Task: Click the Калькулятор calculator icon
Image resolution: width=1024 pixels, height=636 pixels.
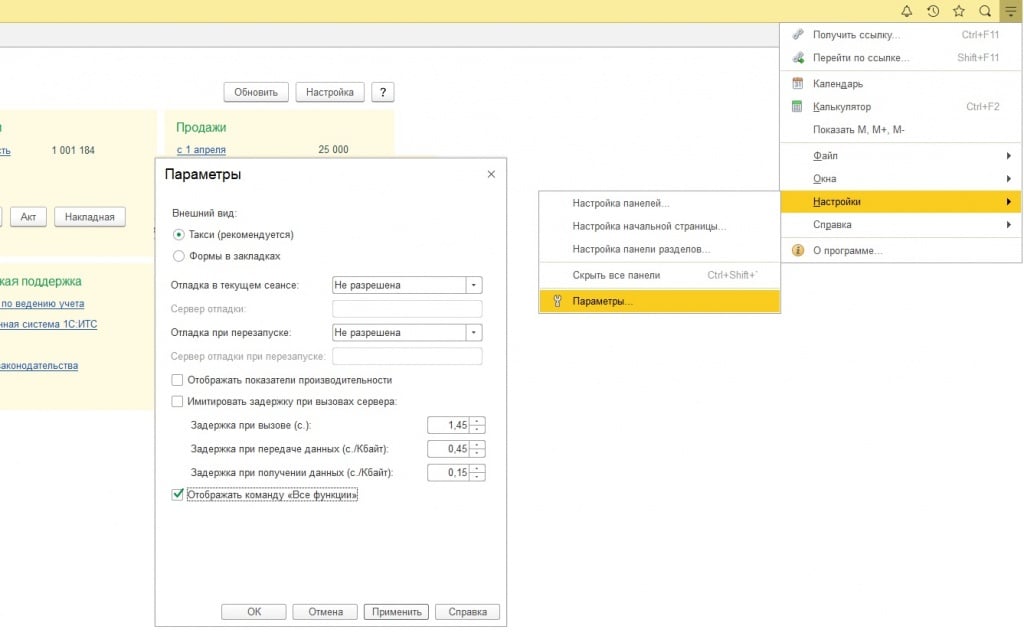Action: tap(797, 107)
